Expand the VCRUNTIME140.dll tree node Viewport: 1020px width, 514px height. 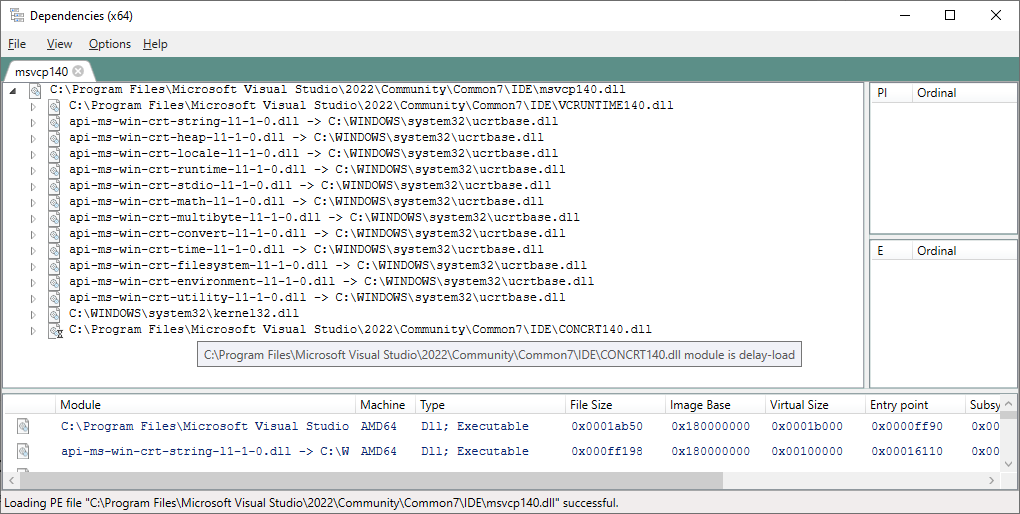click(x=33, y=106)
